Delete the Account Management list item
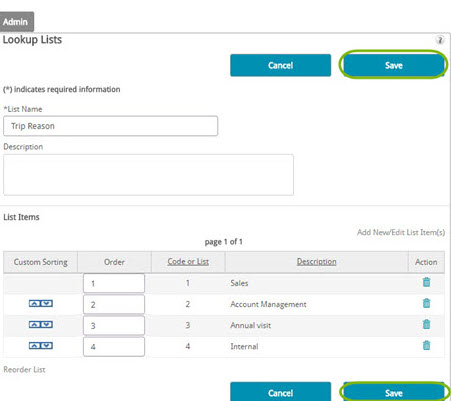Viewport: 451px width, 401px height. point(426,303)
